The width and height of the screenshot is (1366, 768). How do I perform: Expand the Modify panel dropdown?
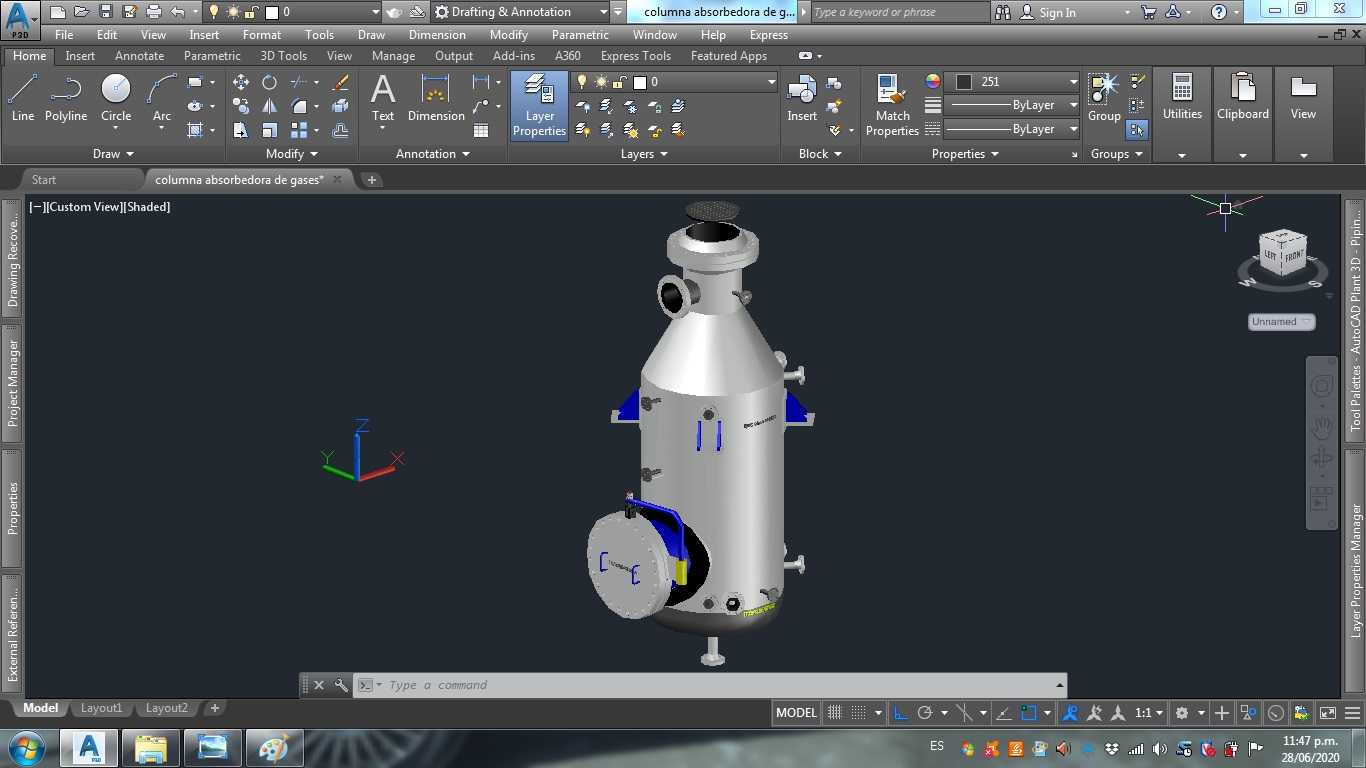click(292, 154)
